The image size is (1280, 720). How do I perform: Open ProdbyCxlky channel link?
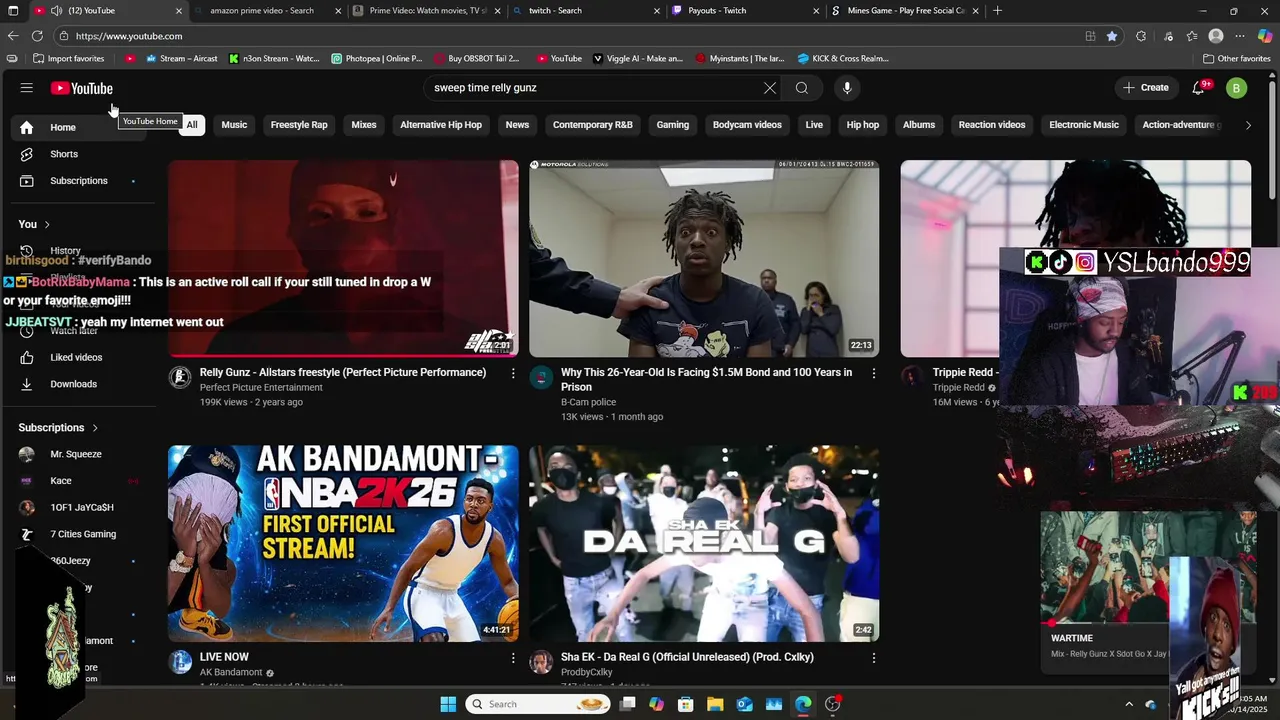[x=586, y=672]
